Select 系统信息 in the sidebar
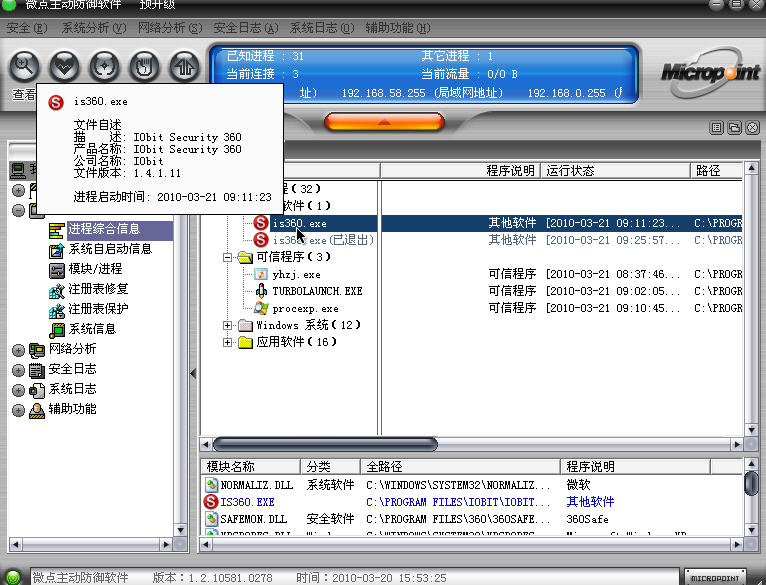This screenshot has width=766, height=585. pyautogui.click(x=92, y=329)
